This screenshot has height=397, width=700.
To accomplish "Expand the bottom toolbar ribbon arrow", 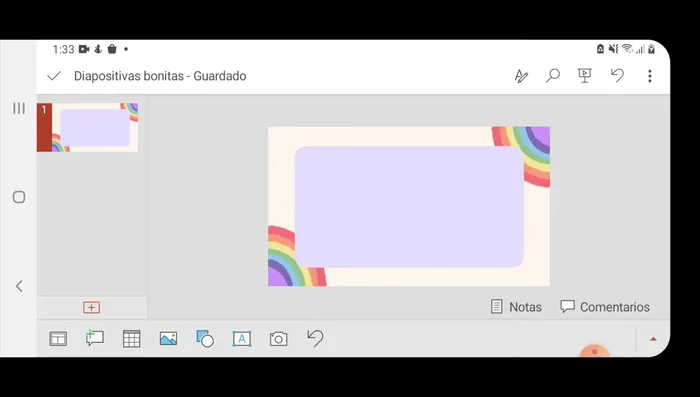I will (653, 339).
